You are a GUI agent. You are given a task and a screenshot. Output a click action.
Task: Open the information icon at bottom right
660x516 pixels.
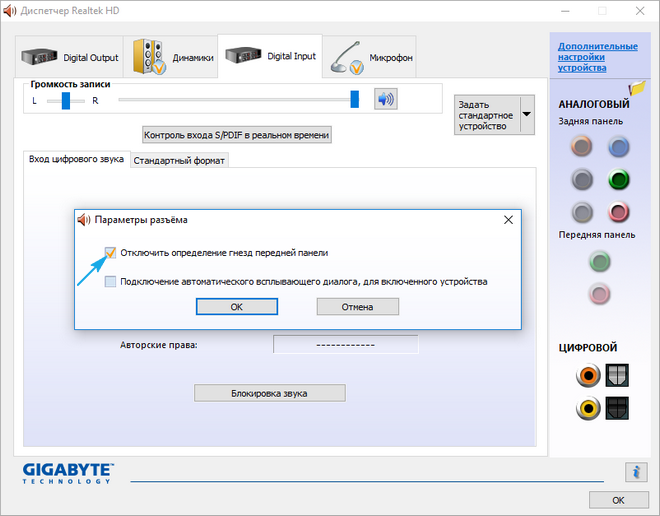tap(635, 472)
